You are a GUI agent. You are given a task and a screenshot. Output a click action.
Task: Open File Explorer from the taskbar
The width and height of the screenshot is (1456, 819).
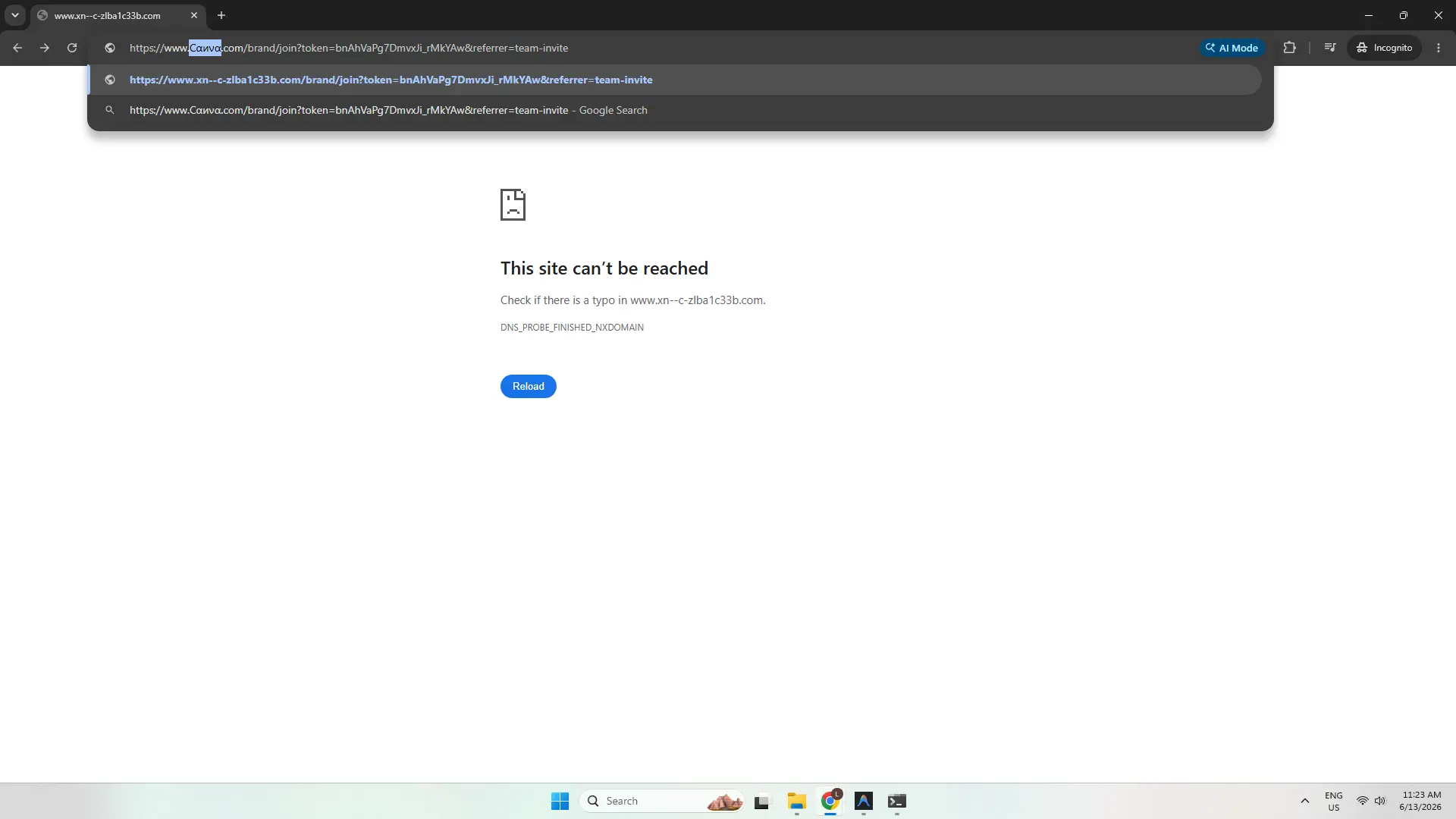pos(796,801)
